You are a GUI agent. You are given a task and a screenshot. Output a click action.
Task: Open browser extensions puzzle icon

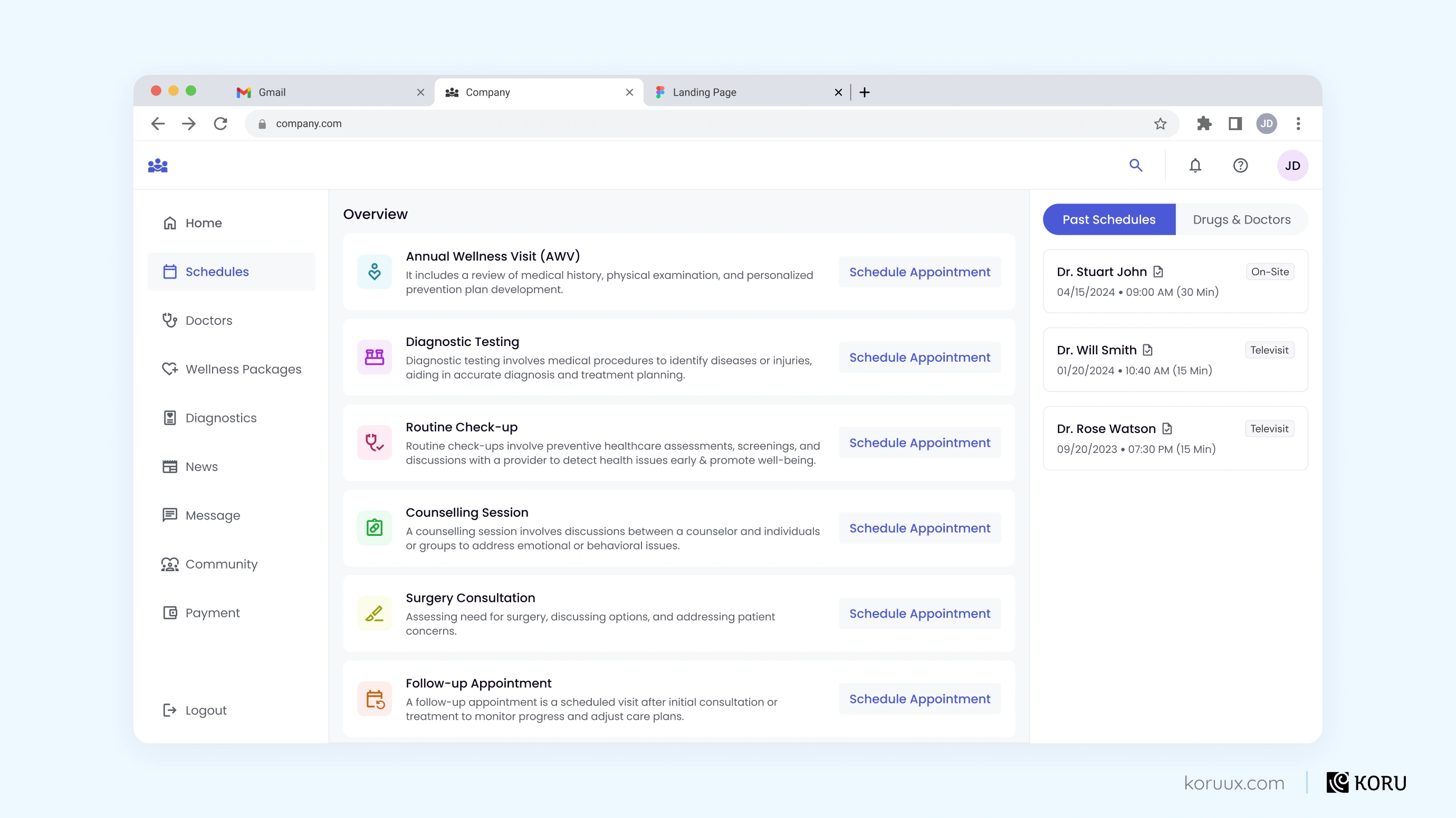pos(1204,124)
